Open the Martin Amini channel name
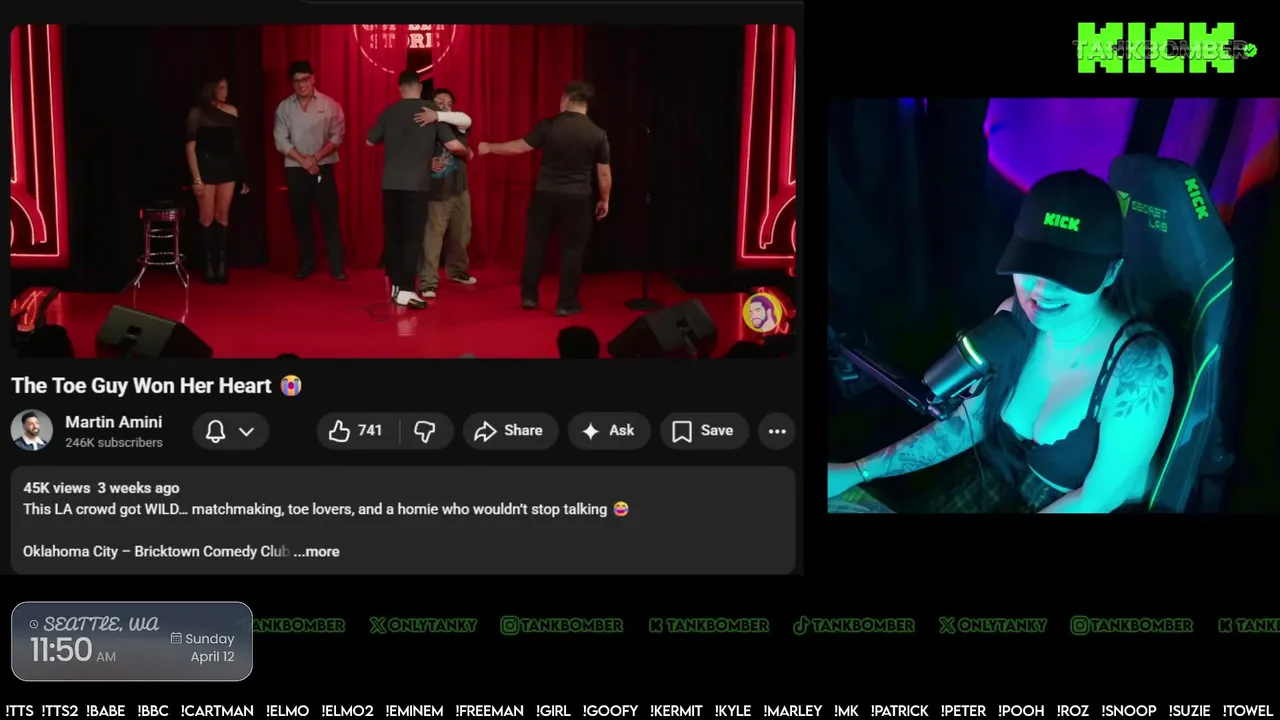The height and width of the screenshot is (720, 1280). tap(113, 422)
